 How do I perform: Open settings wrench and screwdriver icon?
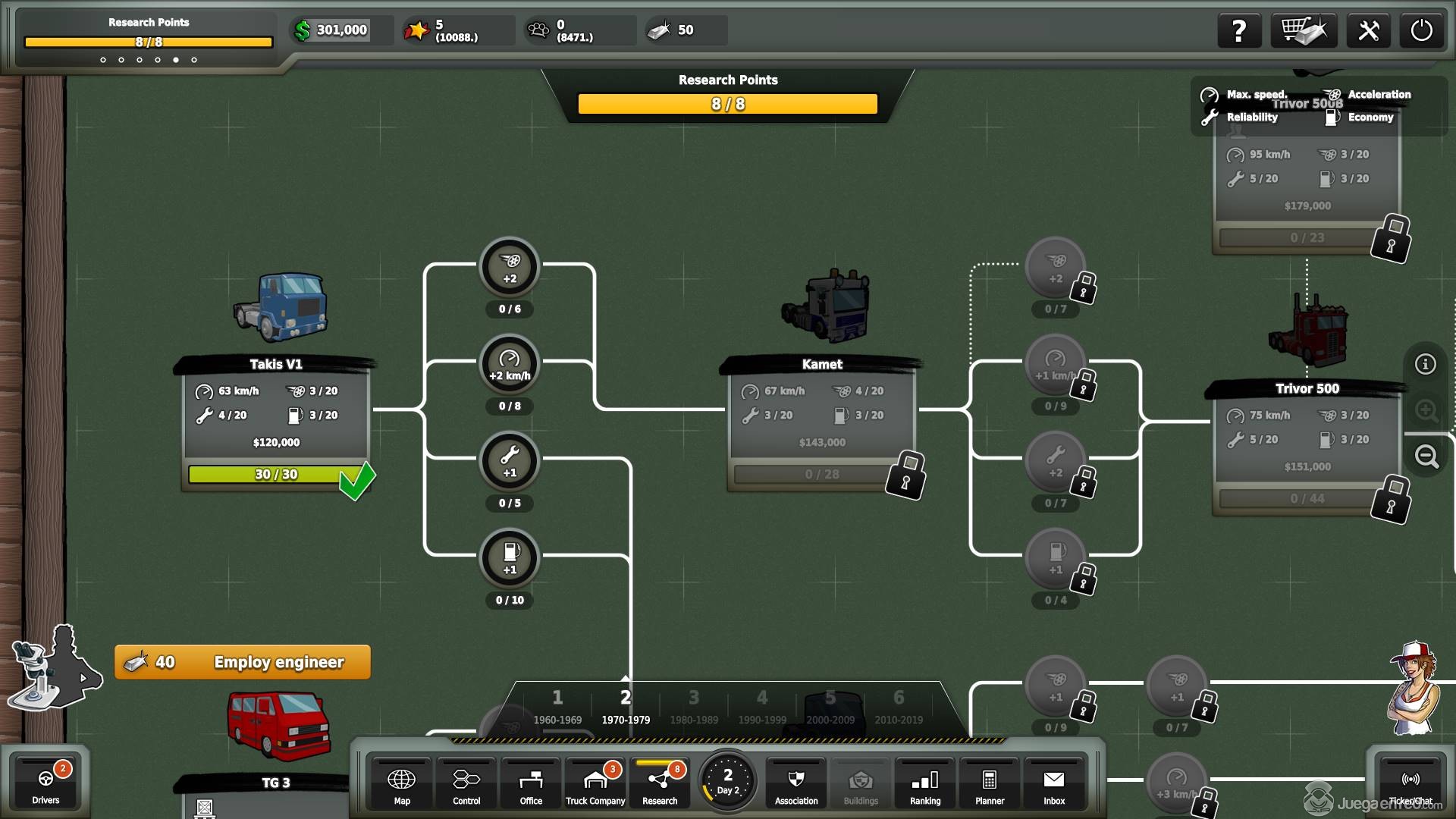click(1368, 31)
